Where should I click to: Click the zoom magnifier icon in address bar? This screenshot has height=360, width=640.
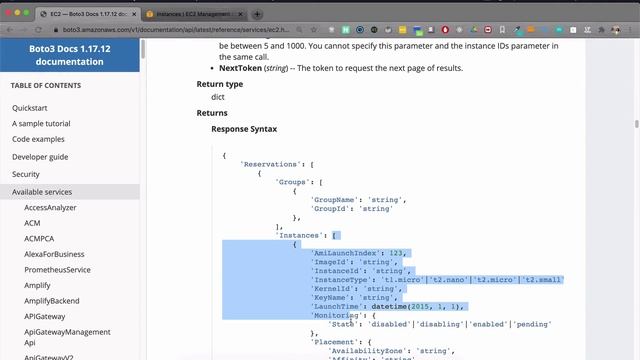[300, 30]
